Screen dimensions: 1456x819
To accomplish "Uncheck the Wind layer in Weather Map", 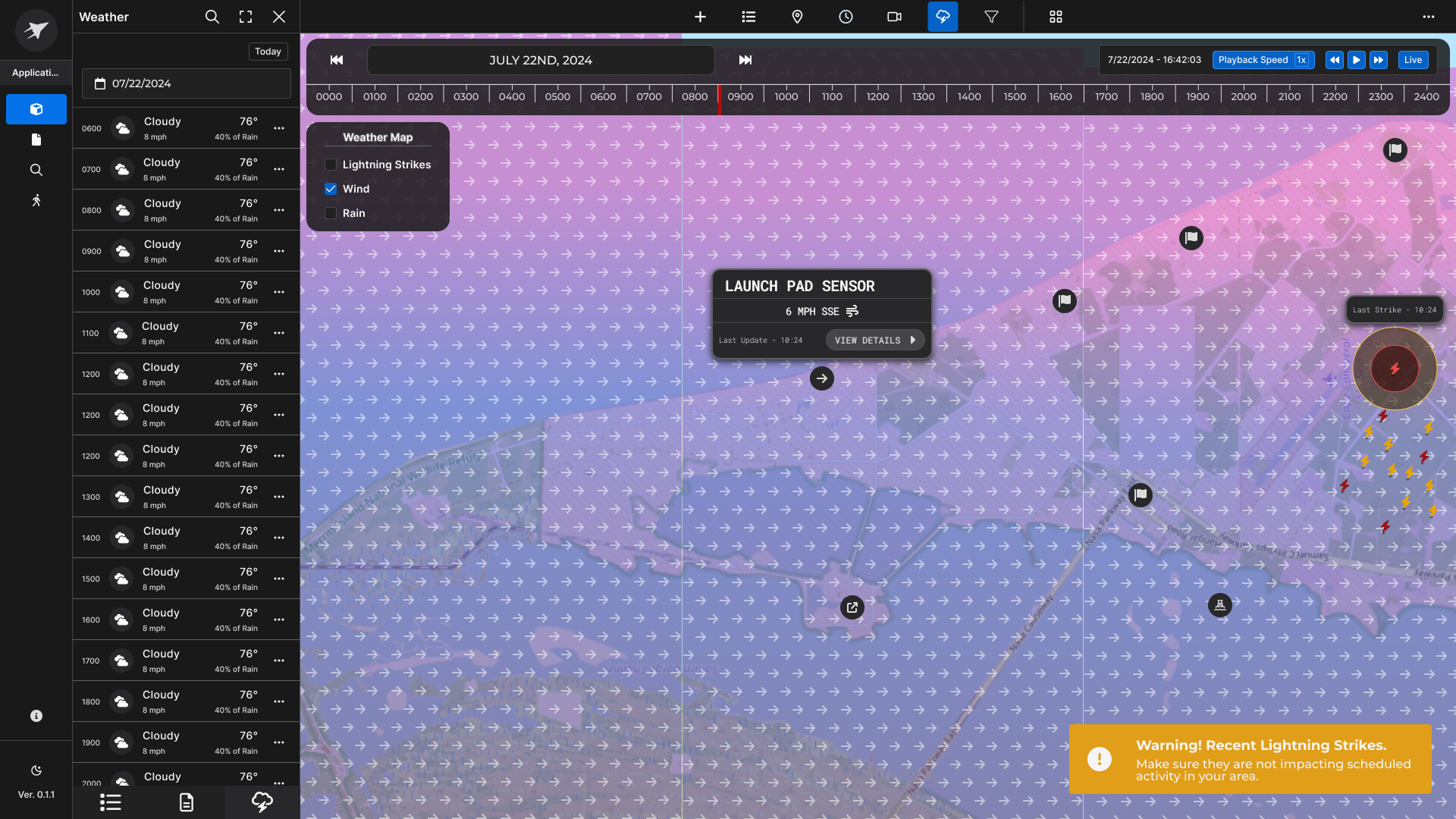I will tap(330, 188).
